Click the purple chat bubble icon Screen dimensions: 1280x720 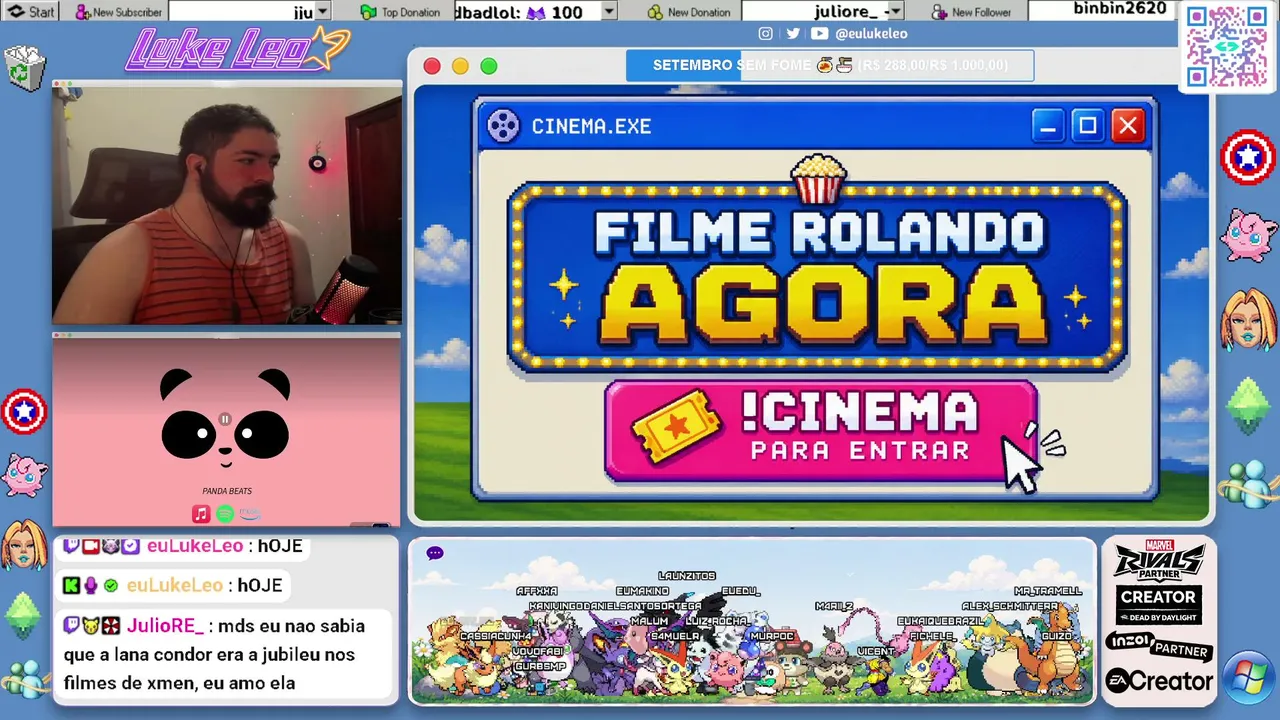[435, 553]
